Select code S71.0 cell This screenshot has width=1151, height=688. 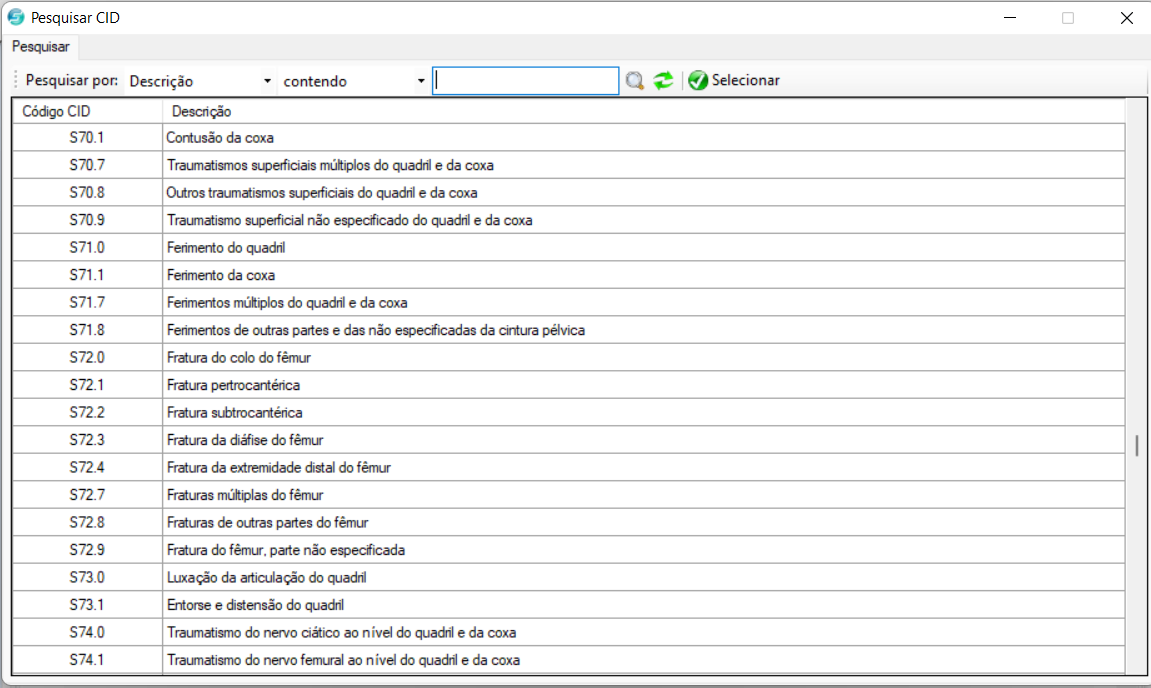coord(87,247)
